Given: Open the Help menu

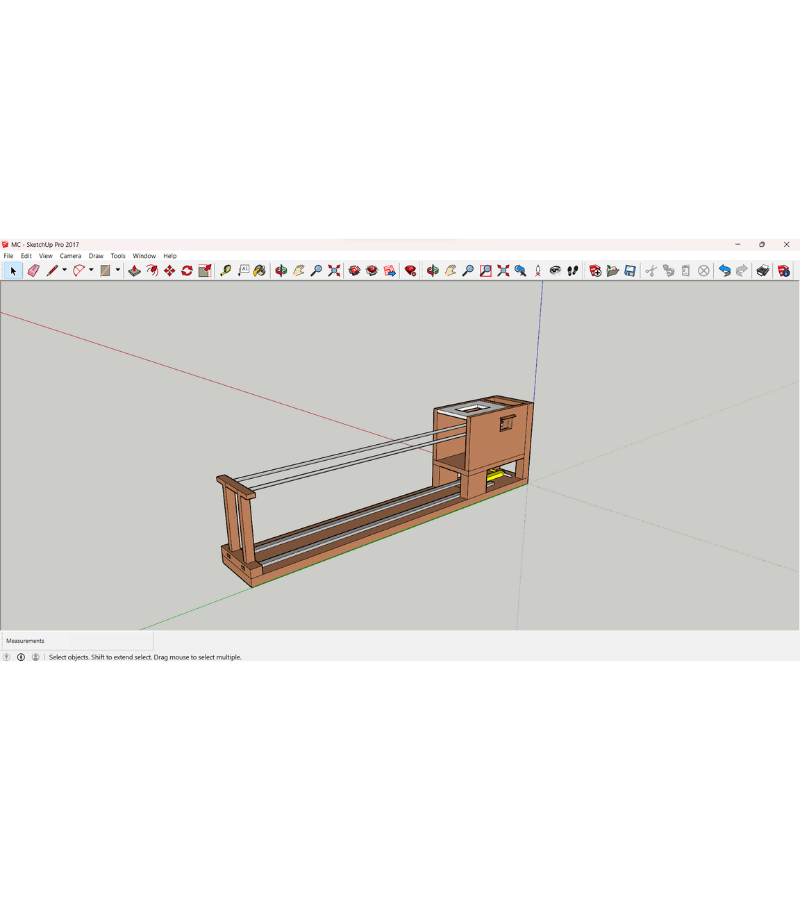Looking at the screenshot, I should pyautogui.click(x=170, y=256).
